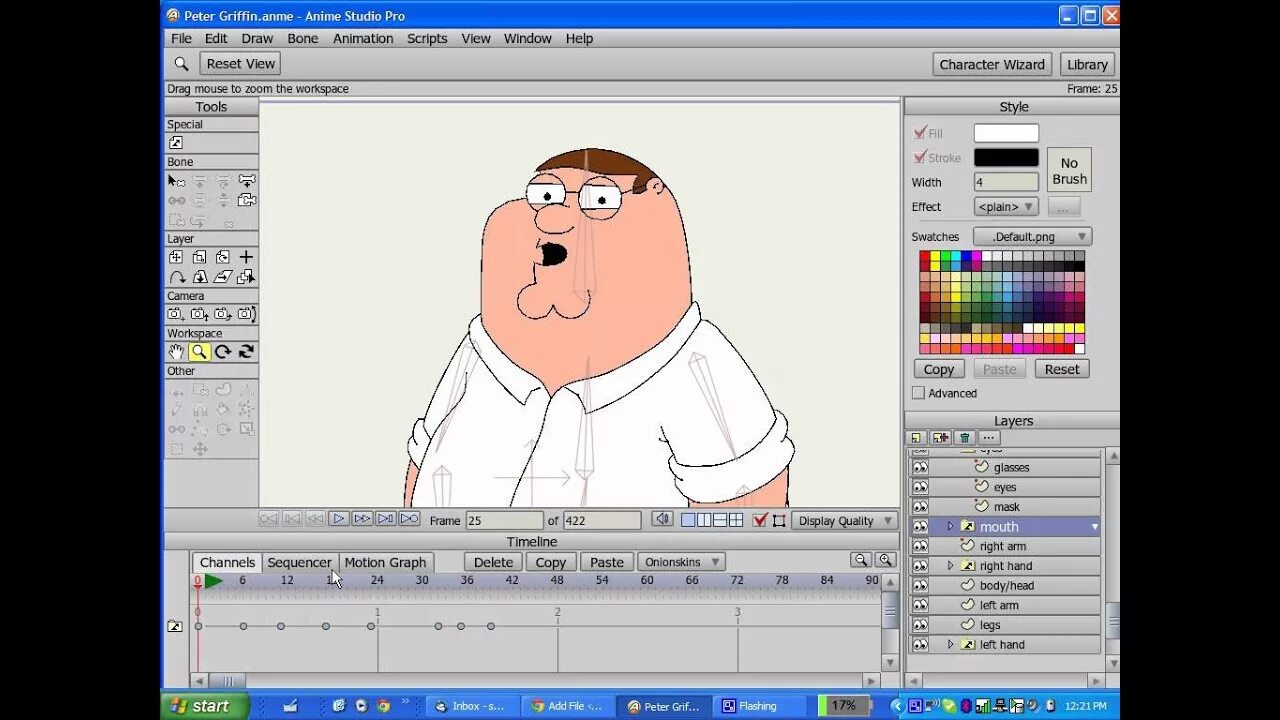Open the Display Quality dropdown
1280x720 pixels.
845,520
